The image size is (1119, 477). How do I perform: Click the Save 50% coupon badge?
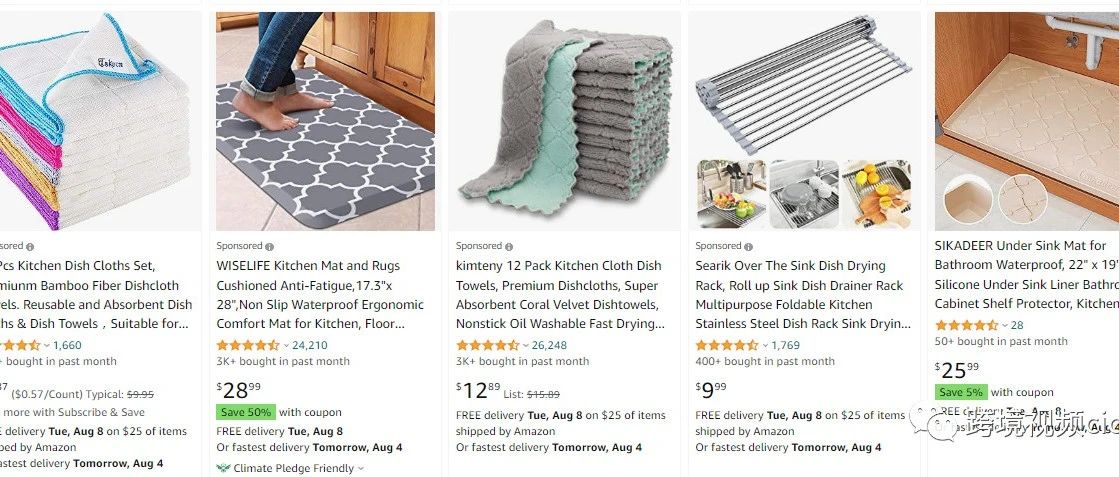(245, 412)
